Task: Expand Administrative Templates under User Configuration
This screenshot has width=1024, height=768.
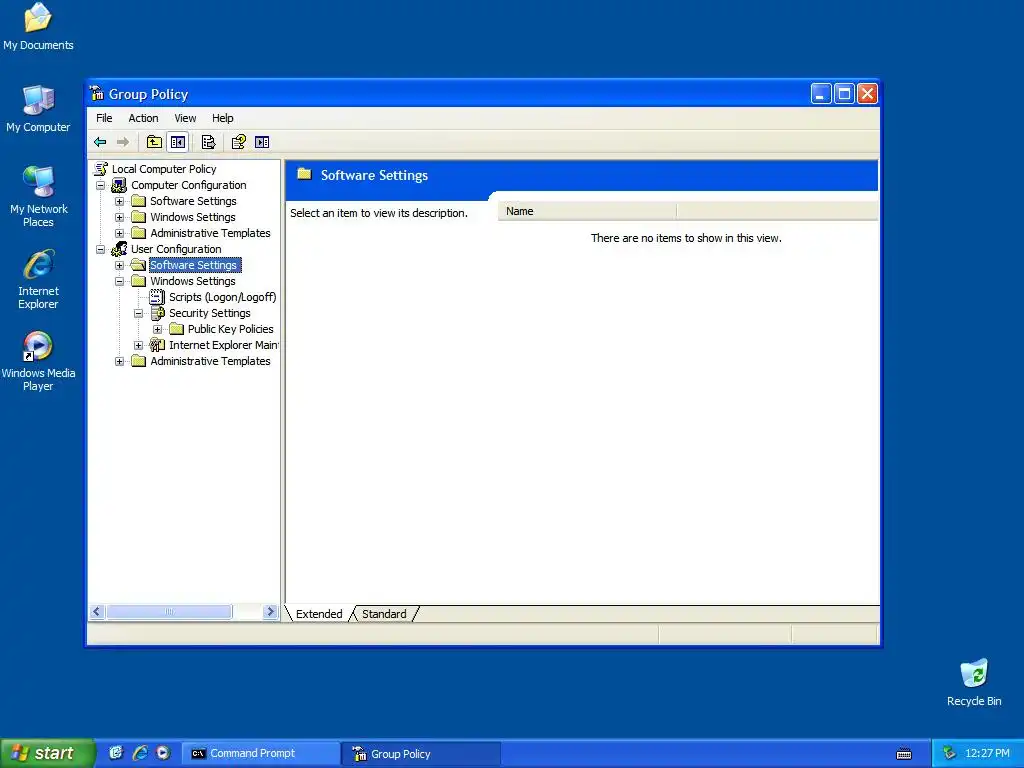Action: [120, 361]
